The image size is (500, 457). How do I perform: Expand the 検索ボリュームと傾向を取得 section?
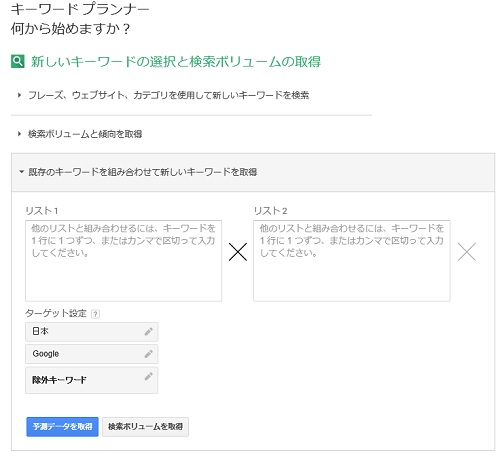coord(85,134)
